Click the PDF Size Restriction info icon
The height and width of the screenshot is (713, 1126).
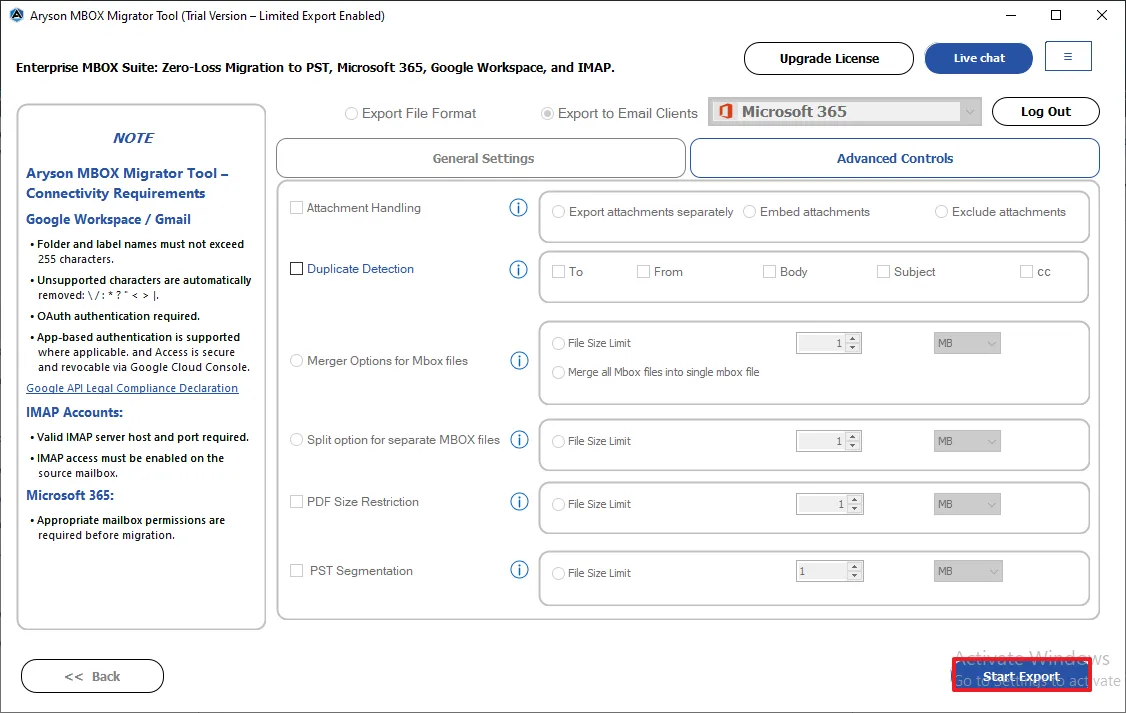tap(519, 501)
